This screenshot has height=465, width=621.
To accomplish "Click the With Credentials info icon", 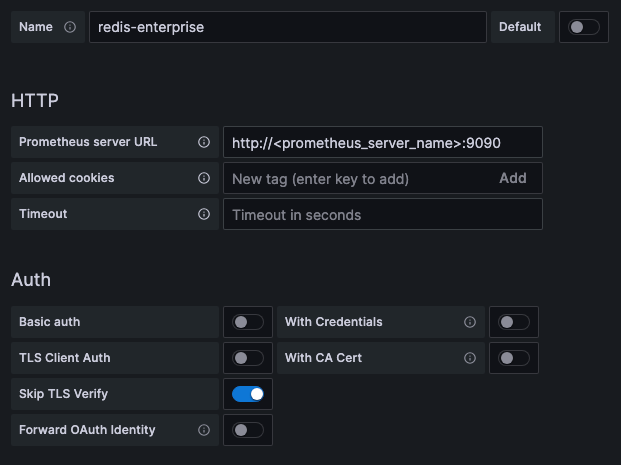I will [470, 322].
